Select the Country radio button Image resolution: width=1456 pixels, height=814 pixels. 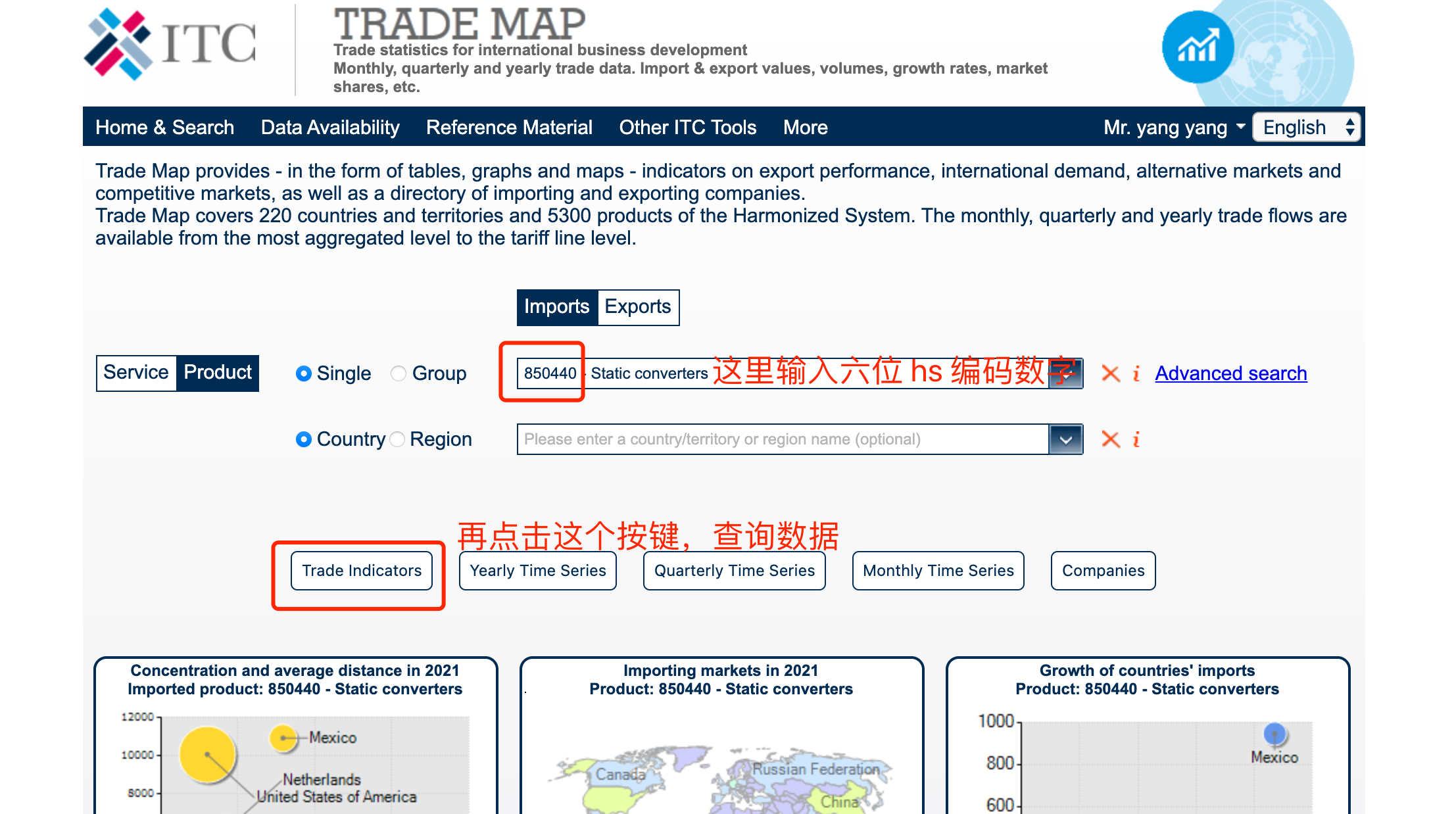pyautogui.click(x=304, y=439)
